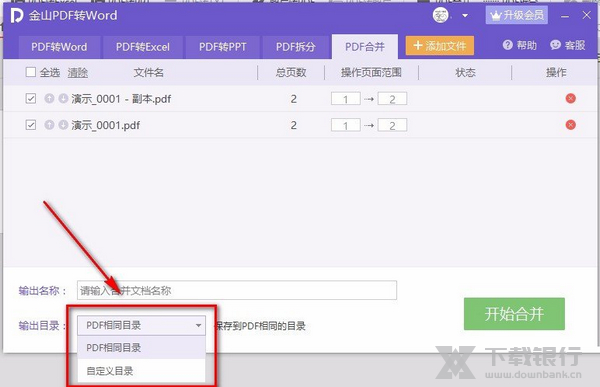The height and width of the screenshot is (387, 600).
Task: Edit start page field for 演示_0001 - 副本.pdf
Action: (346, 99)
